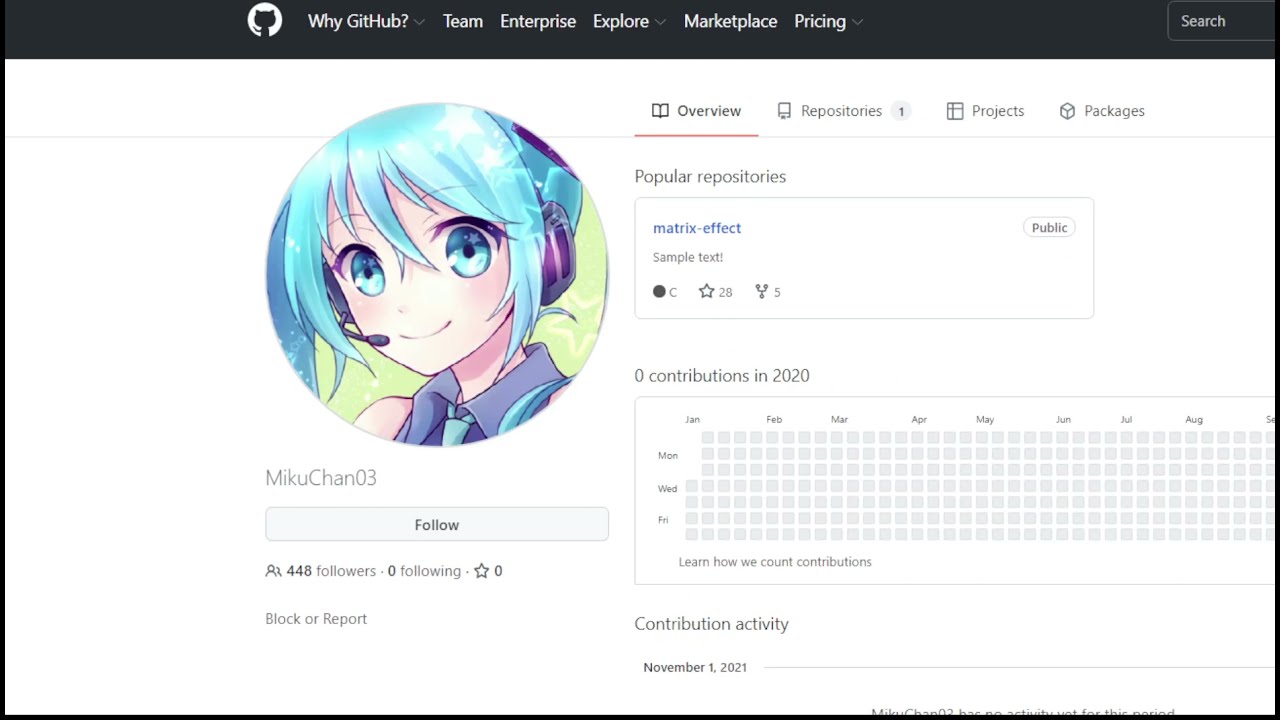Open the matrix-effect repository
Viewport: 1280px width, 720px height.
coord(697,228)
